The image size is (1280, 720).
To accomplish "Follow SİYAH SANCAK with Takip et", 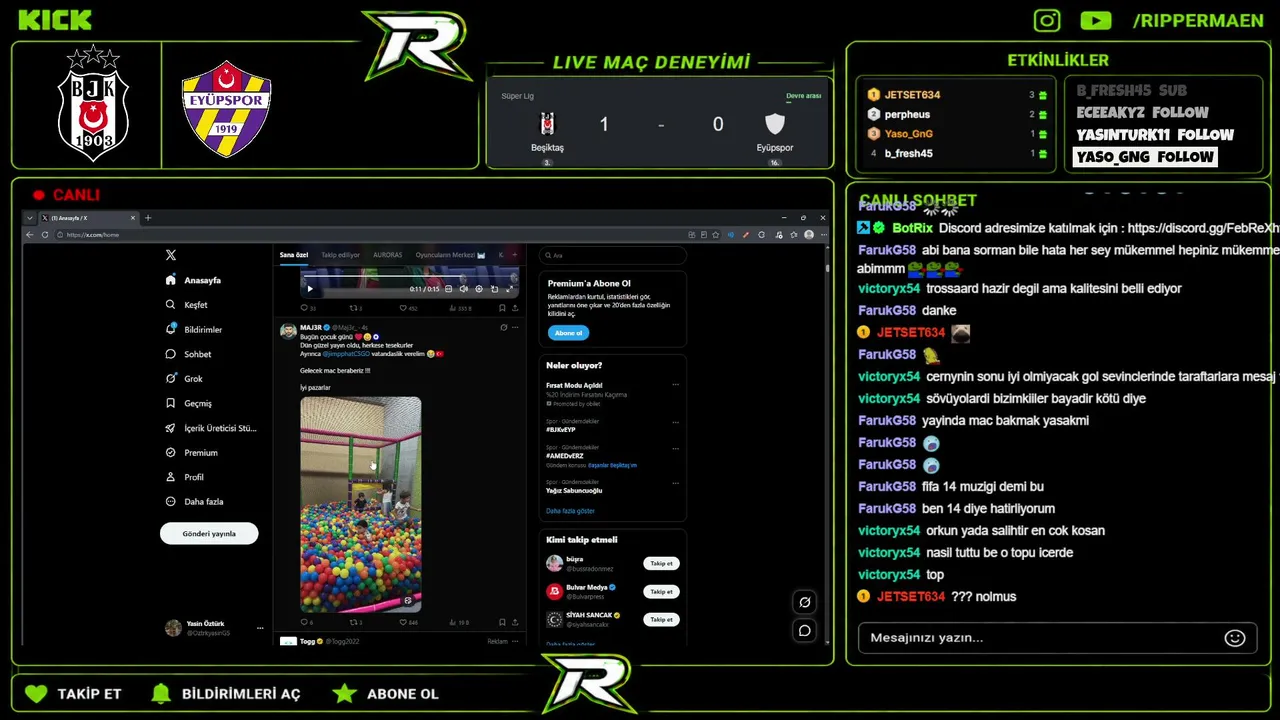I will (661, 619).
